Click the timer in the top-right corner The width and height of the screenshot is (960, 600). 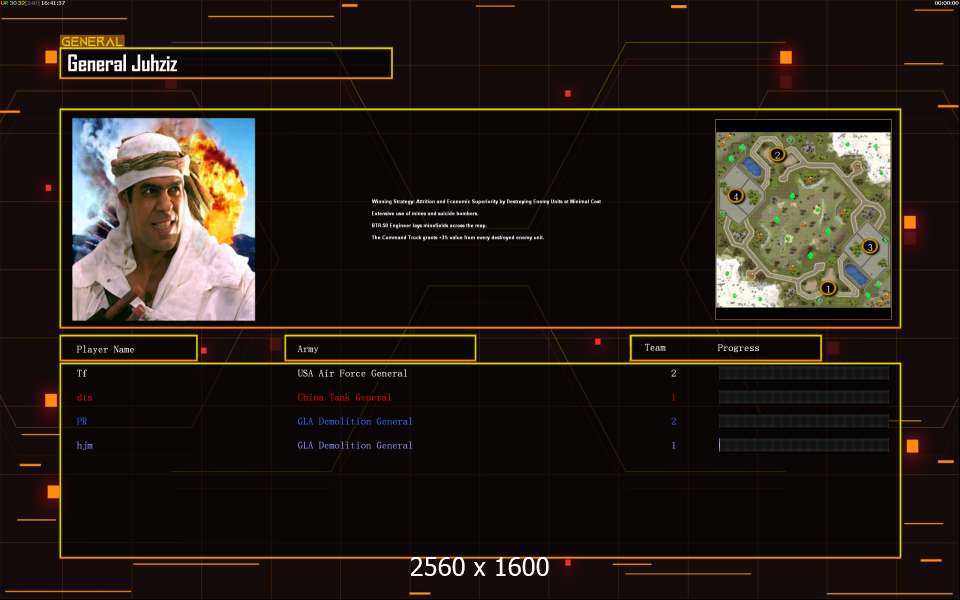point(945,4)
